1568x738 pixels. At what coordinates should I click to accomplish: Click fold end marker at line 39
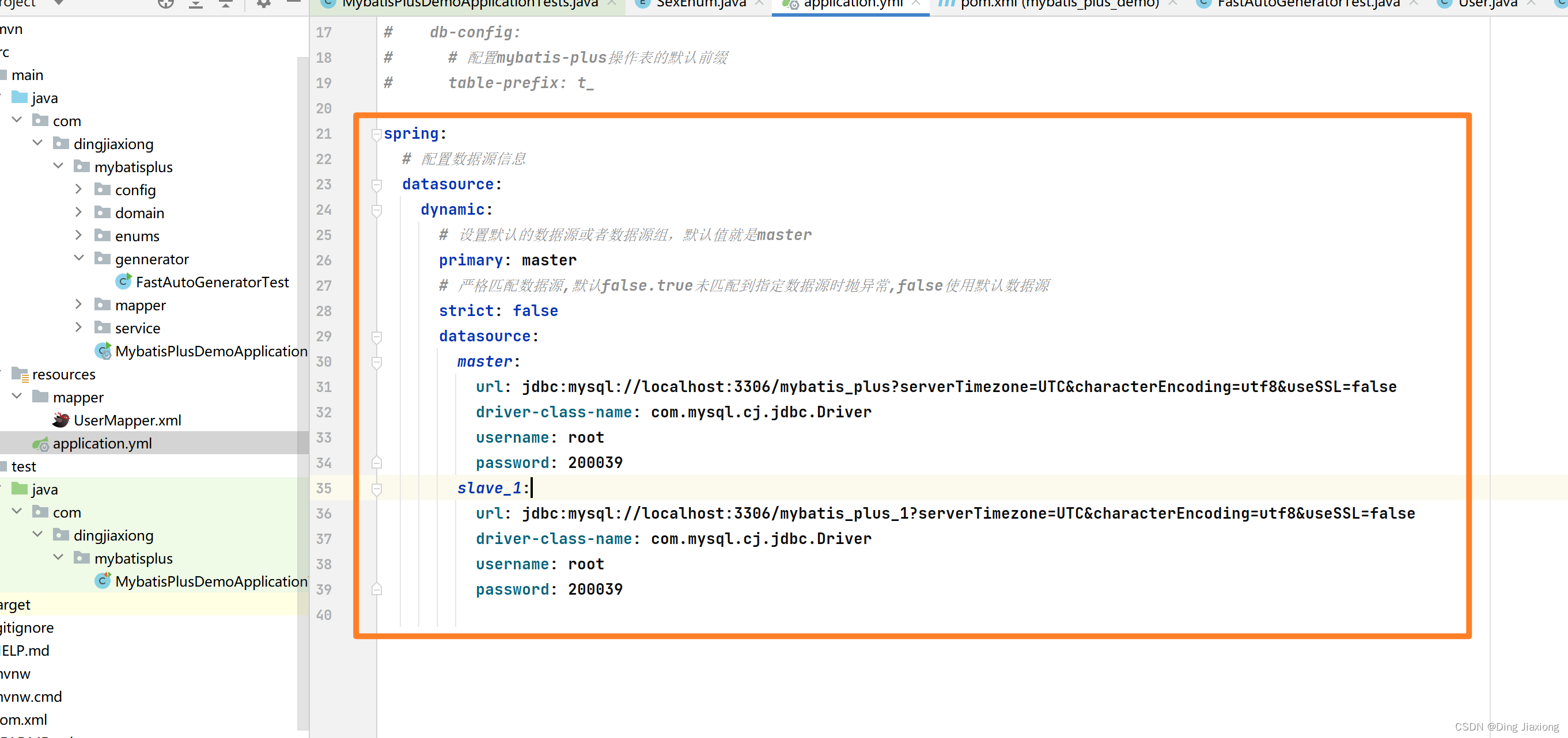(377, 589)
